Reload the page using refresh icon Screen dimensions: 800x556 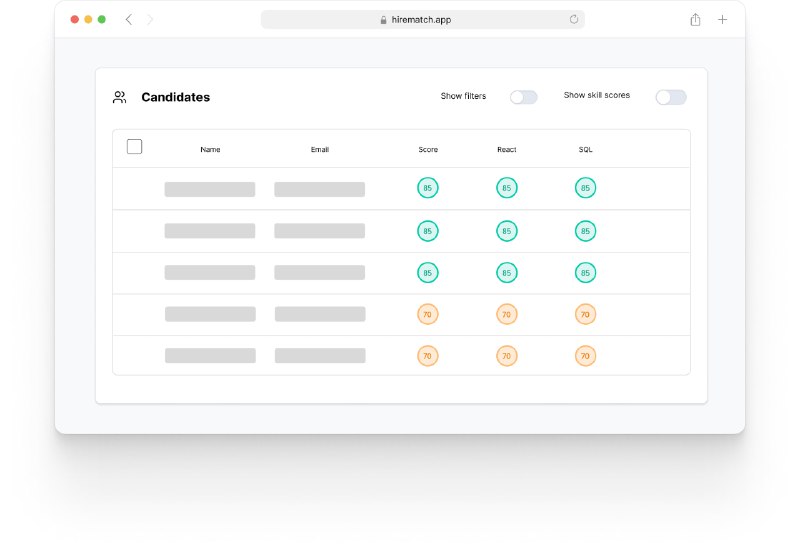tap(574, 19)
